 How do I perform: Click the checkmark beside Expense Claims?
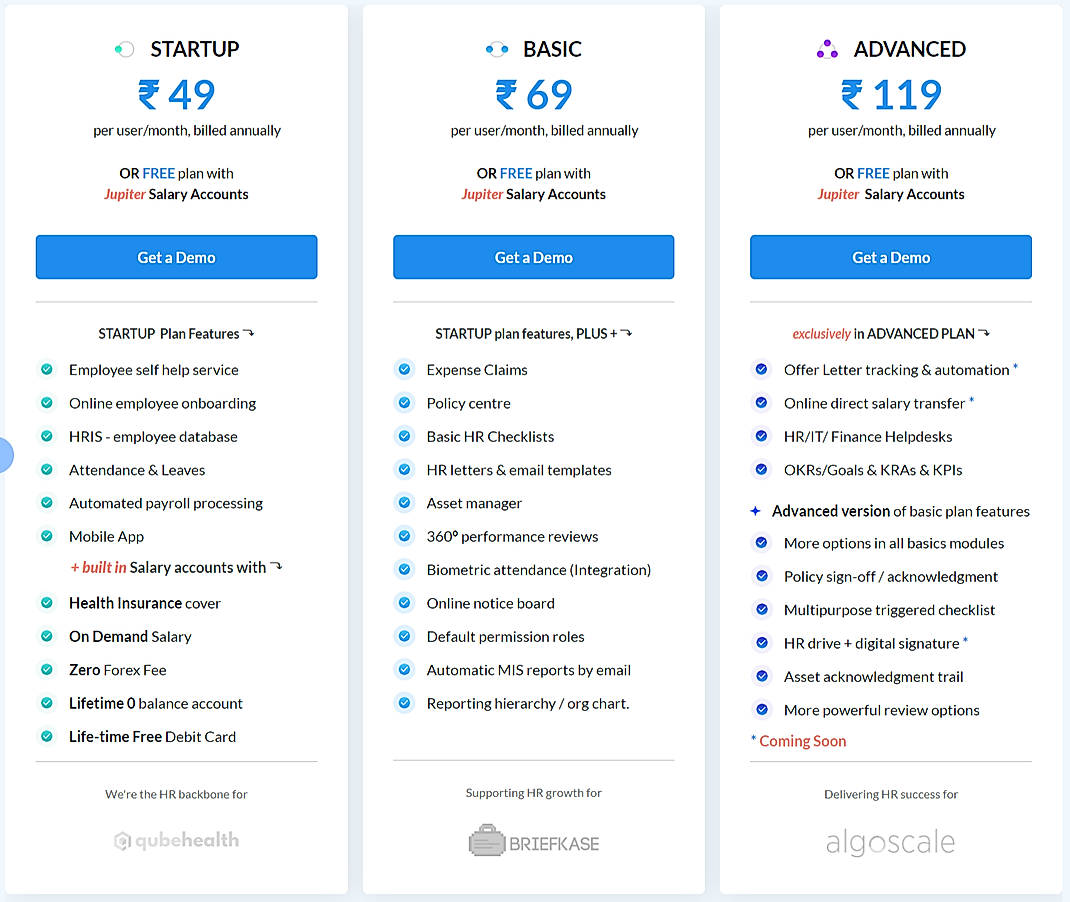click(404, 369)
